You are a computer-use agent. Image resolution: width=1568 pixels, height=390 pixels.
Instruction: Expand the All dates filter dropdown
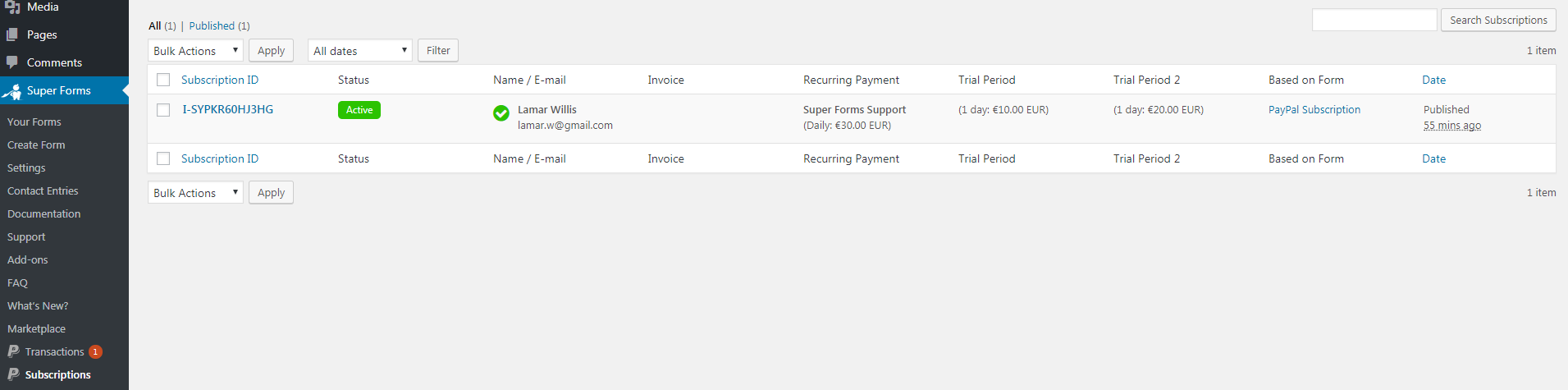coord(359,51)
